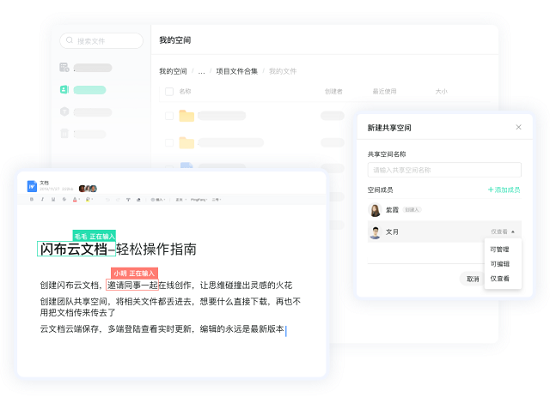Click the 邀请同事一起 highlighted text
Screen dimensions: 550x403
tap(132, 285)
